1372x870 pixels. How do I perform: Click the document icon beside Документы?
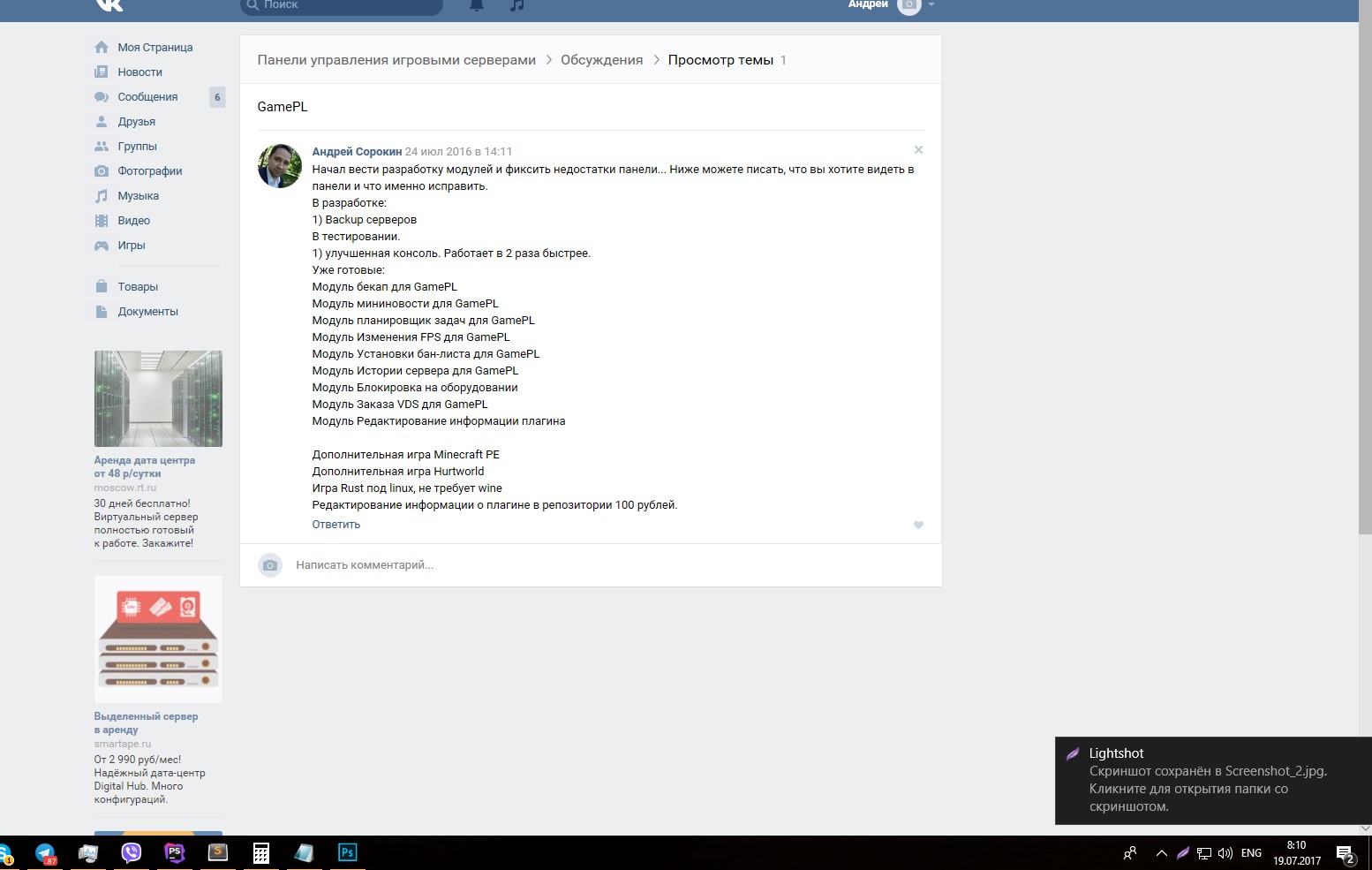click(x=102, y=312)
